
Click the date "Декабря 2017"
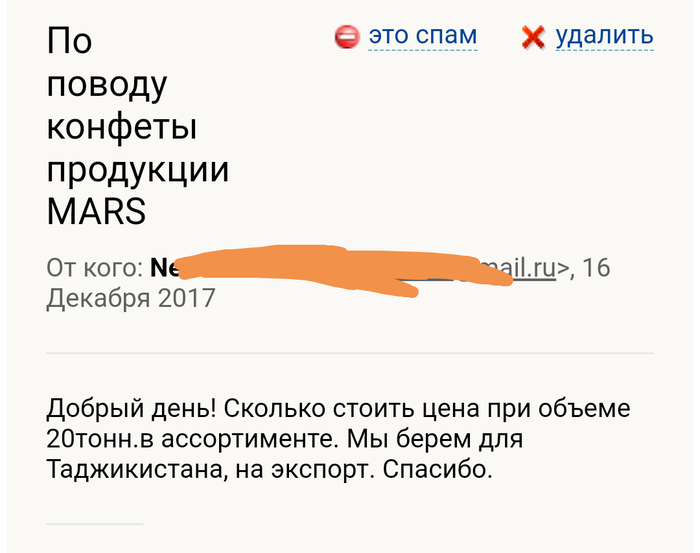tap(131, 298)
